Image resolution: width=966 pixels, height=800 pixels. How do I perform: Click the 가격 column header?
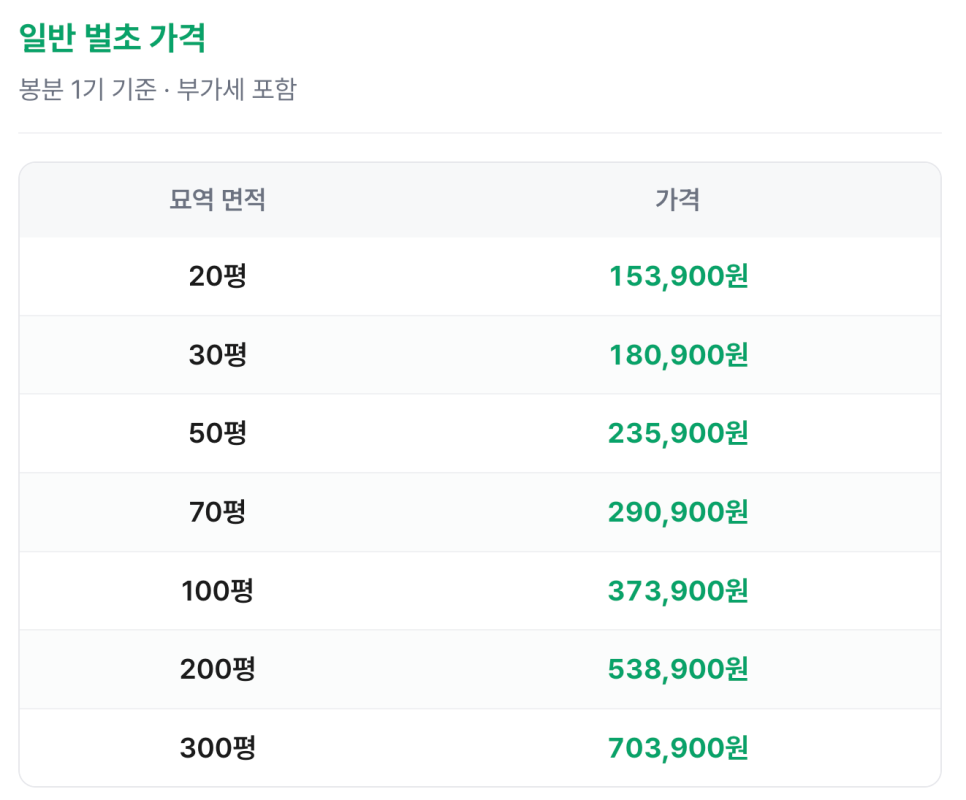(677, 200)
